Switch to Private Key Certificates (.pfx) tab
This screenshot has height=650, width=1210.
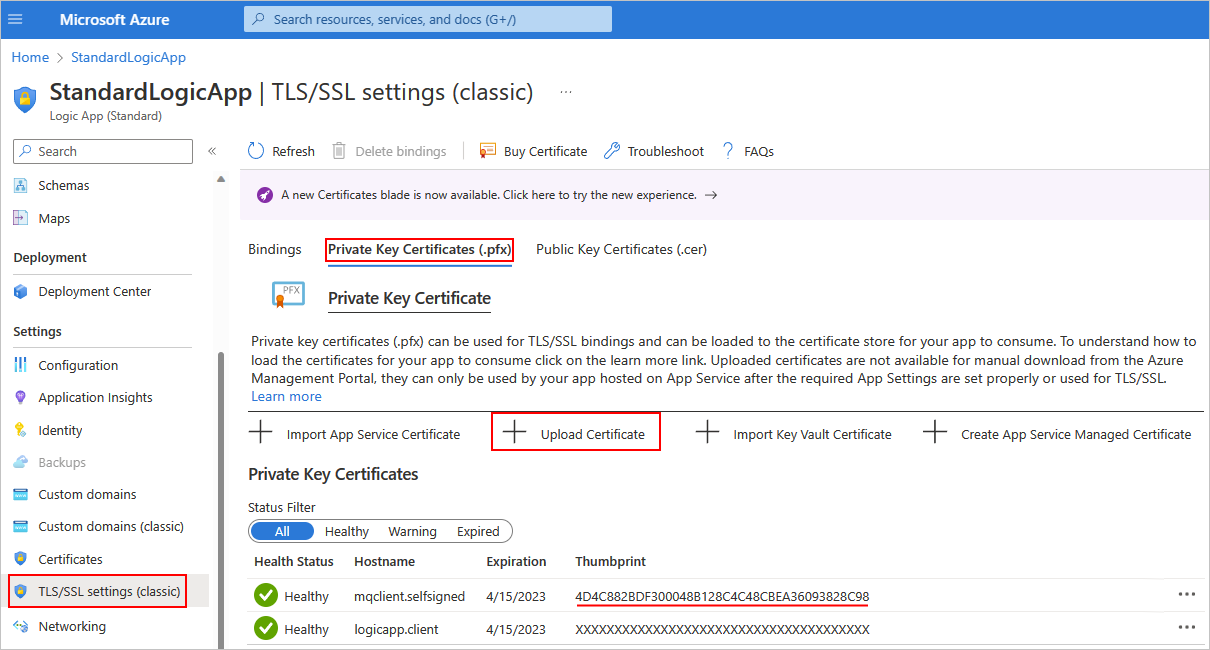(x=420, y=249)
